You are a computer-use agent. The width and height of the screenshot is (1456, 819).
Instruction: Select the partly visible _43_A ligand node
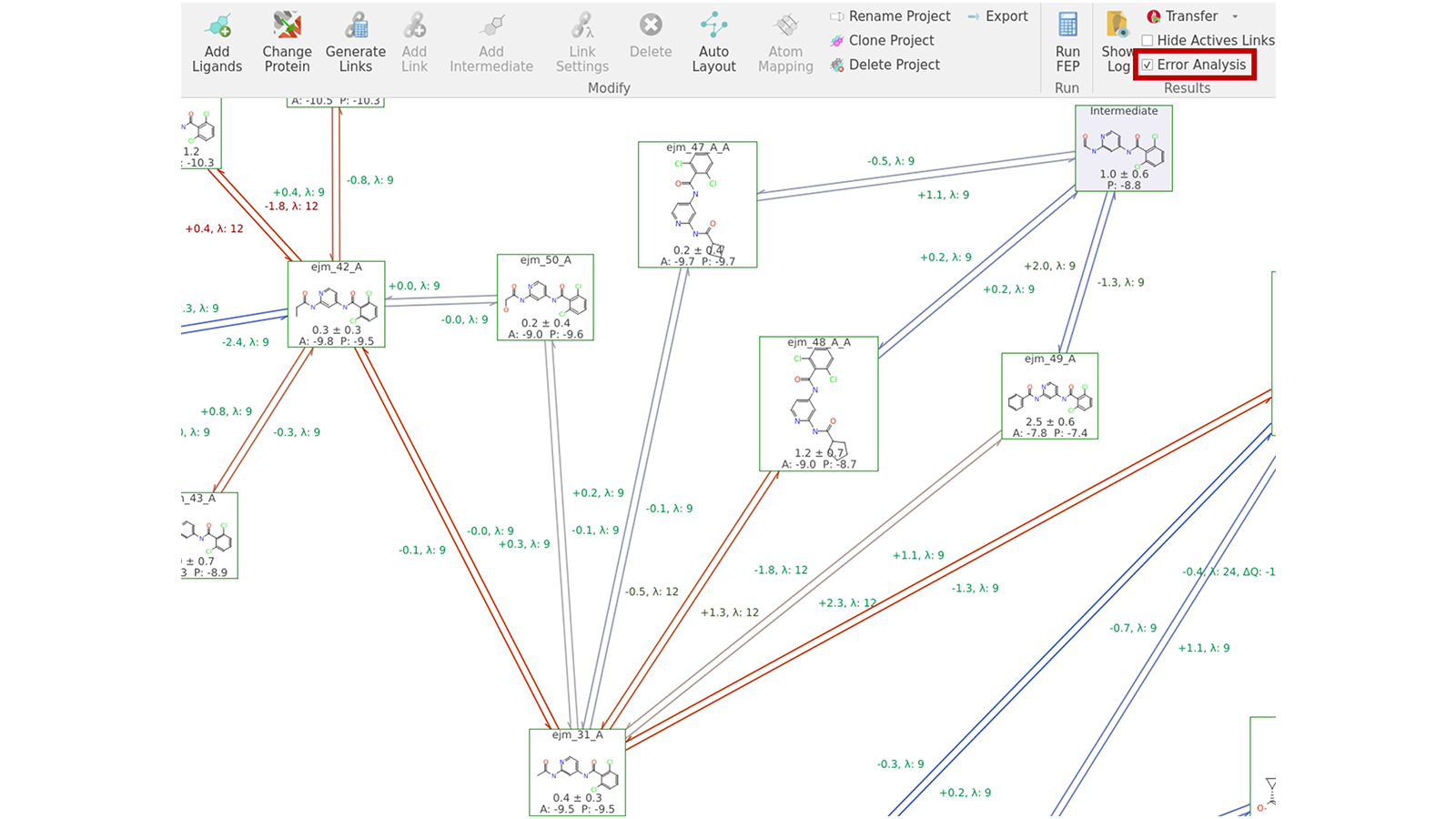pos(209,535)
